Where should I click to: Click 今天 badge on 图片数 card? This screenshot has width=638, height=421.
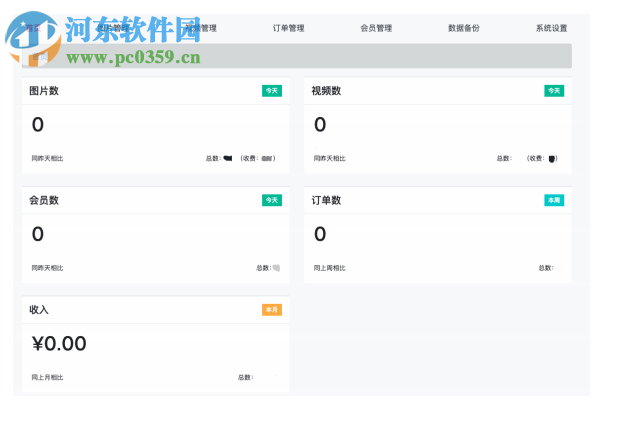click(272, 91)
